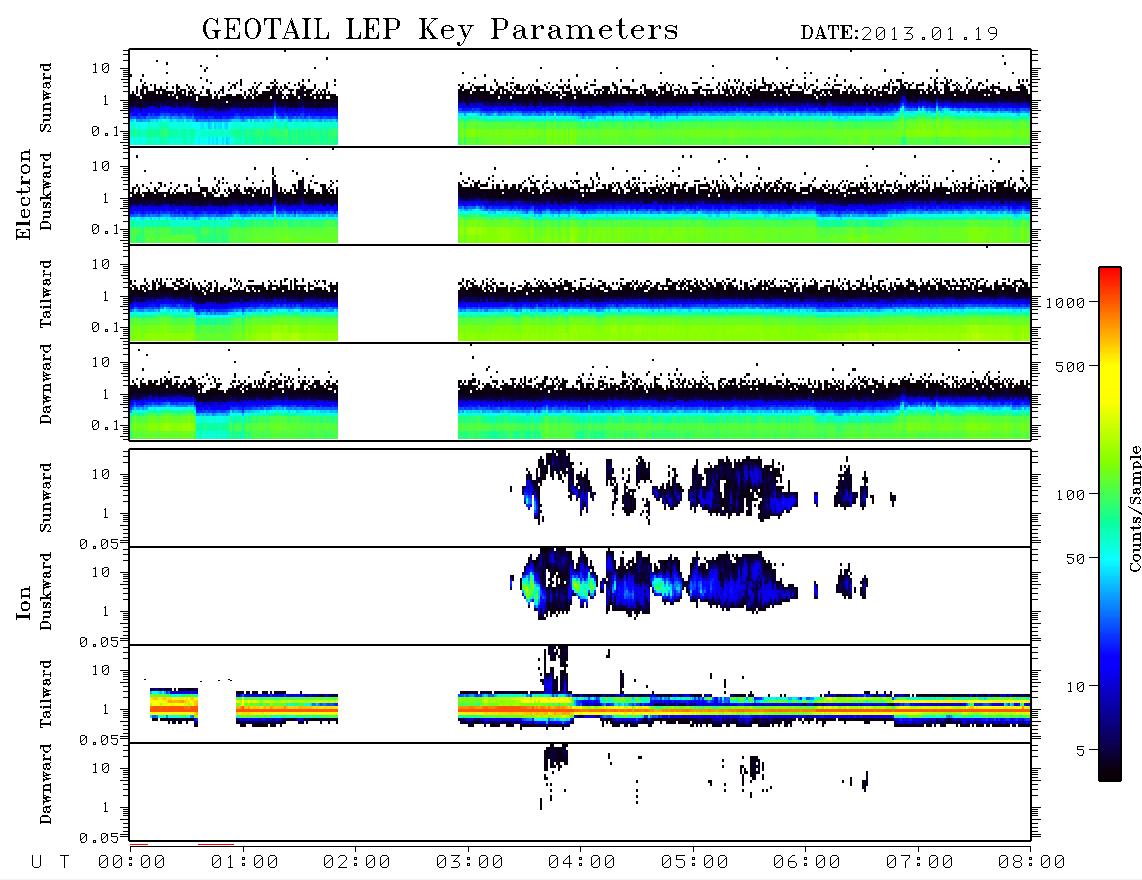This screenshot has width=1142, height=880.
Task: Click the Ion "Duskward" panel label
Action: [46, 592]
